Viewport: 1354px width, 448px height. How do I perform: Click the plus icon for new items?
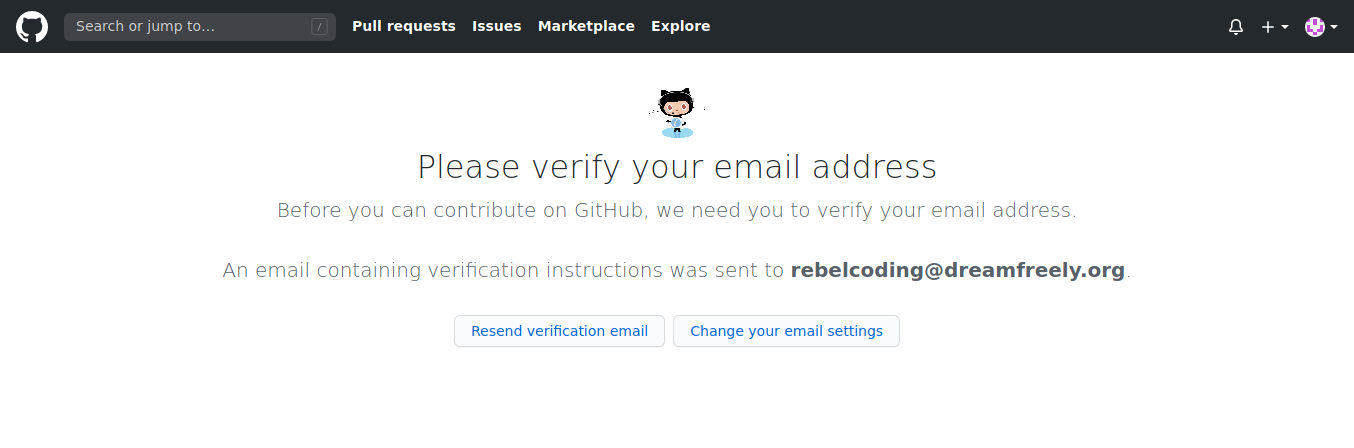click(x=1268, y=27)
